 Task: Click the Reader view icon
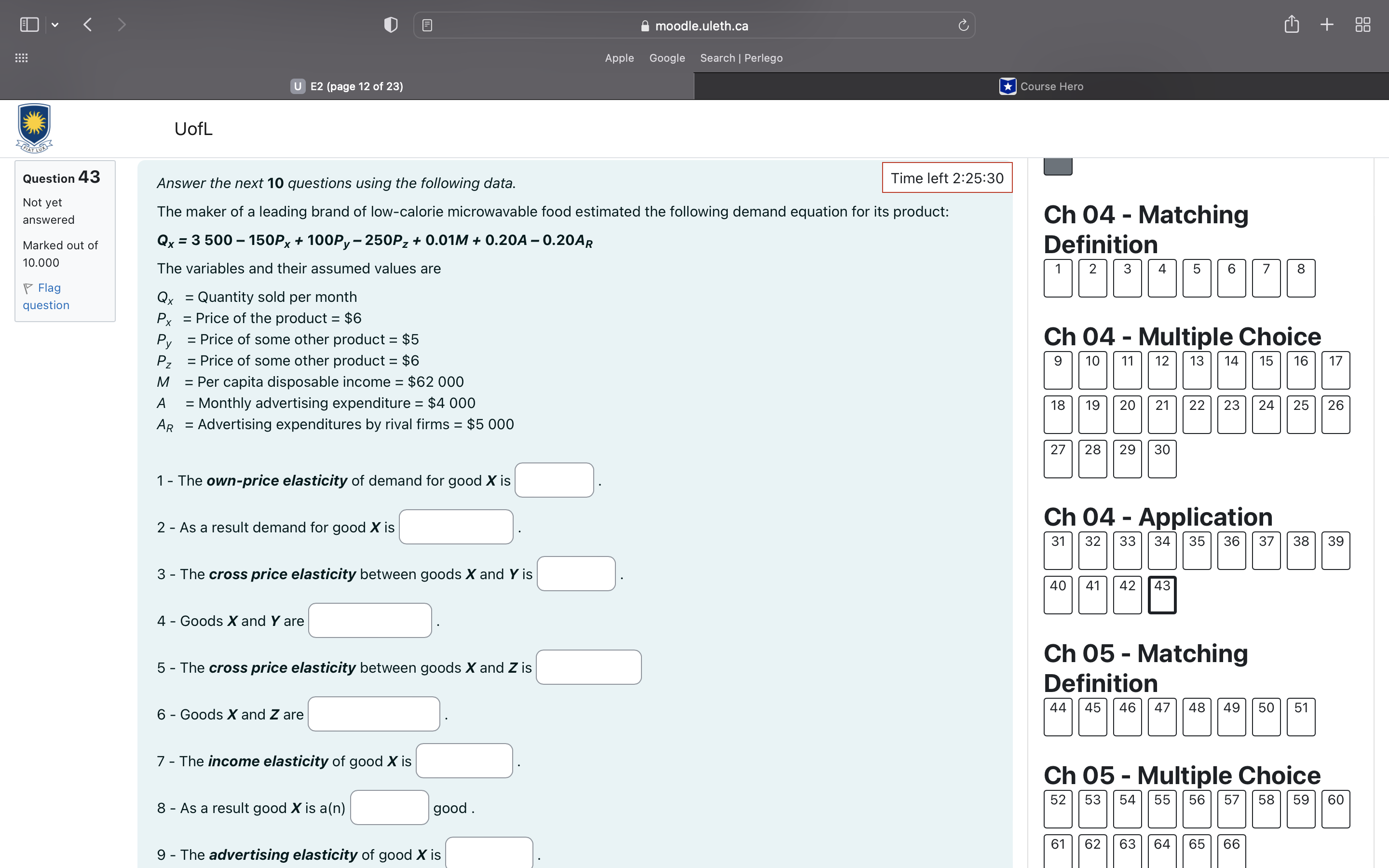427,25
